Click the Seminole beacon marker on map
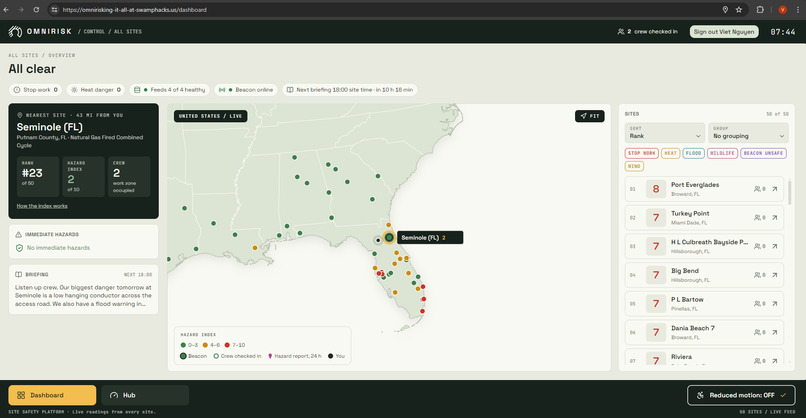The width and height of the screenshot is (806, 418). coord(389,238)
